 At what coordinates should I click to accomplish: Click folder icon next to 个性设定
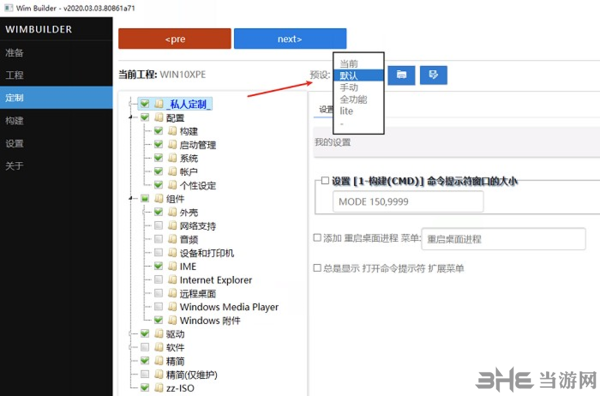173,185
